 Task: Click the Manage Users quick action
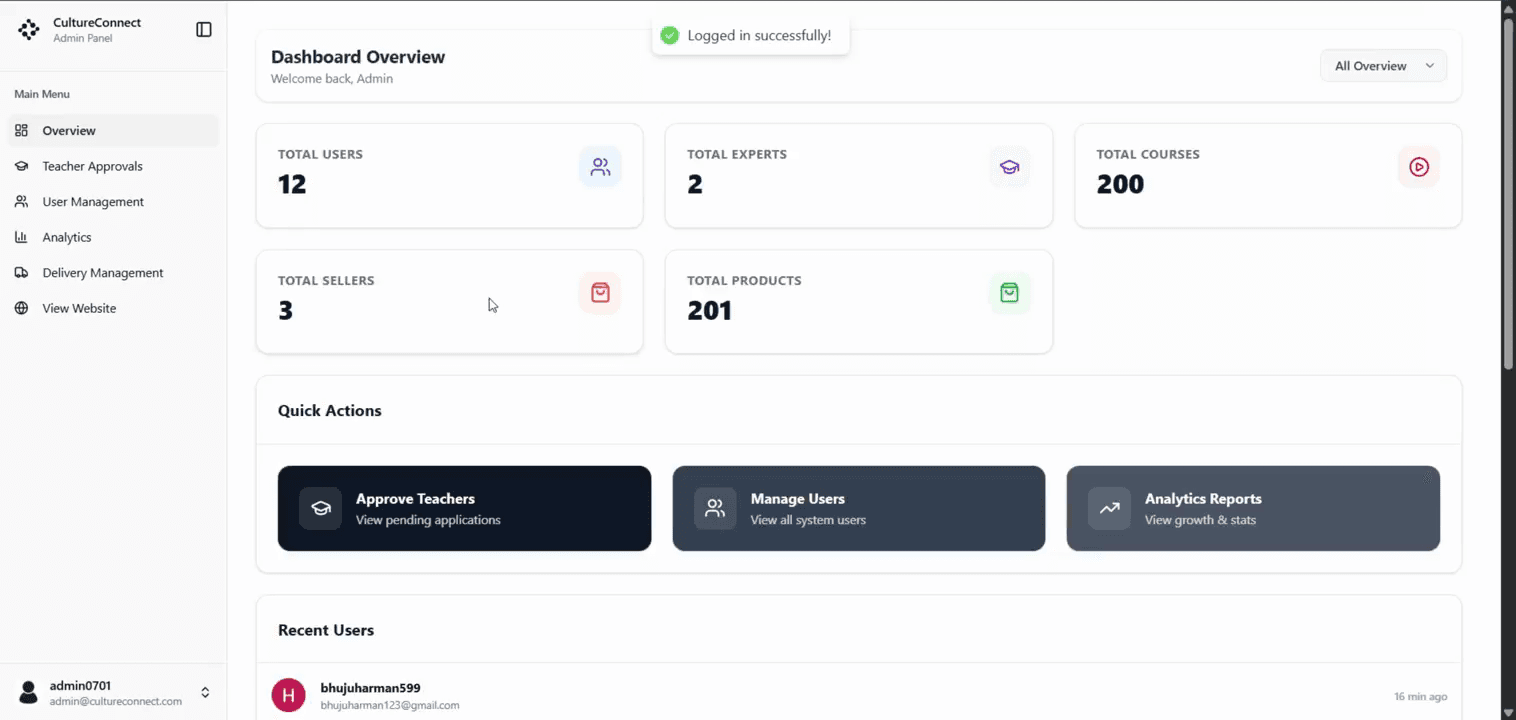[x=859, y=508]
